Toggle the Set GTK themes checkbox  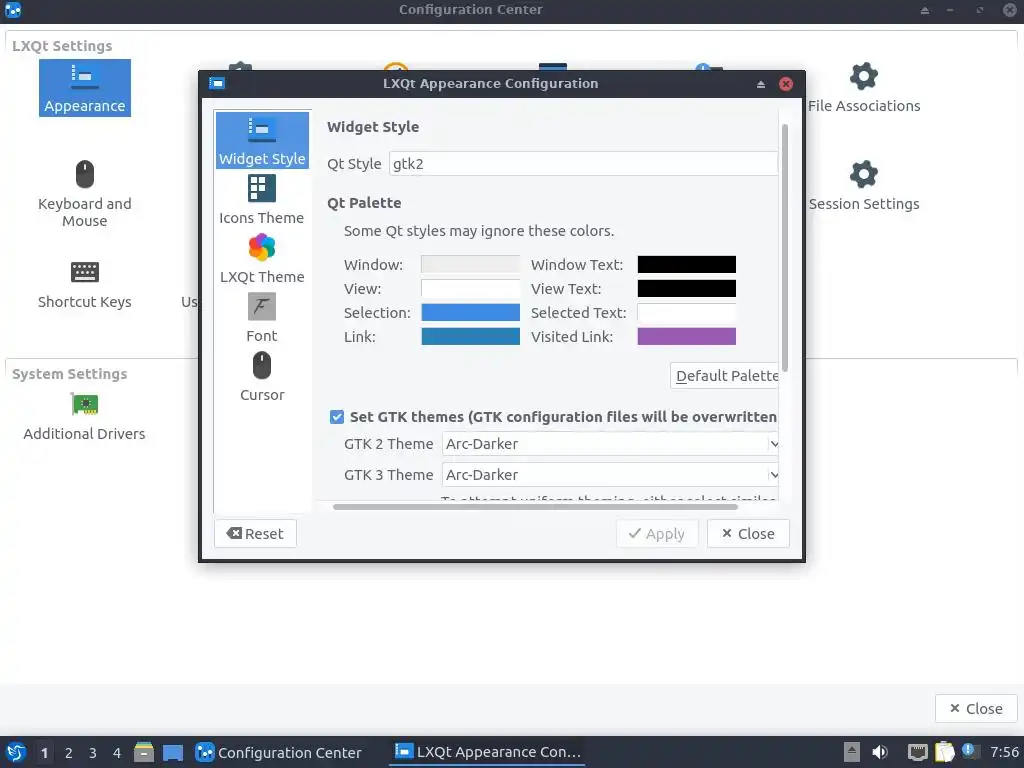(336, 417)
